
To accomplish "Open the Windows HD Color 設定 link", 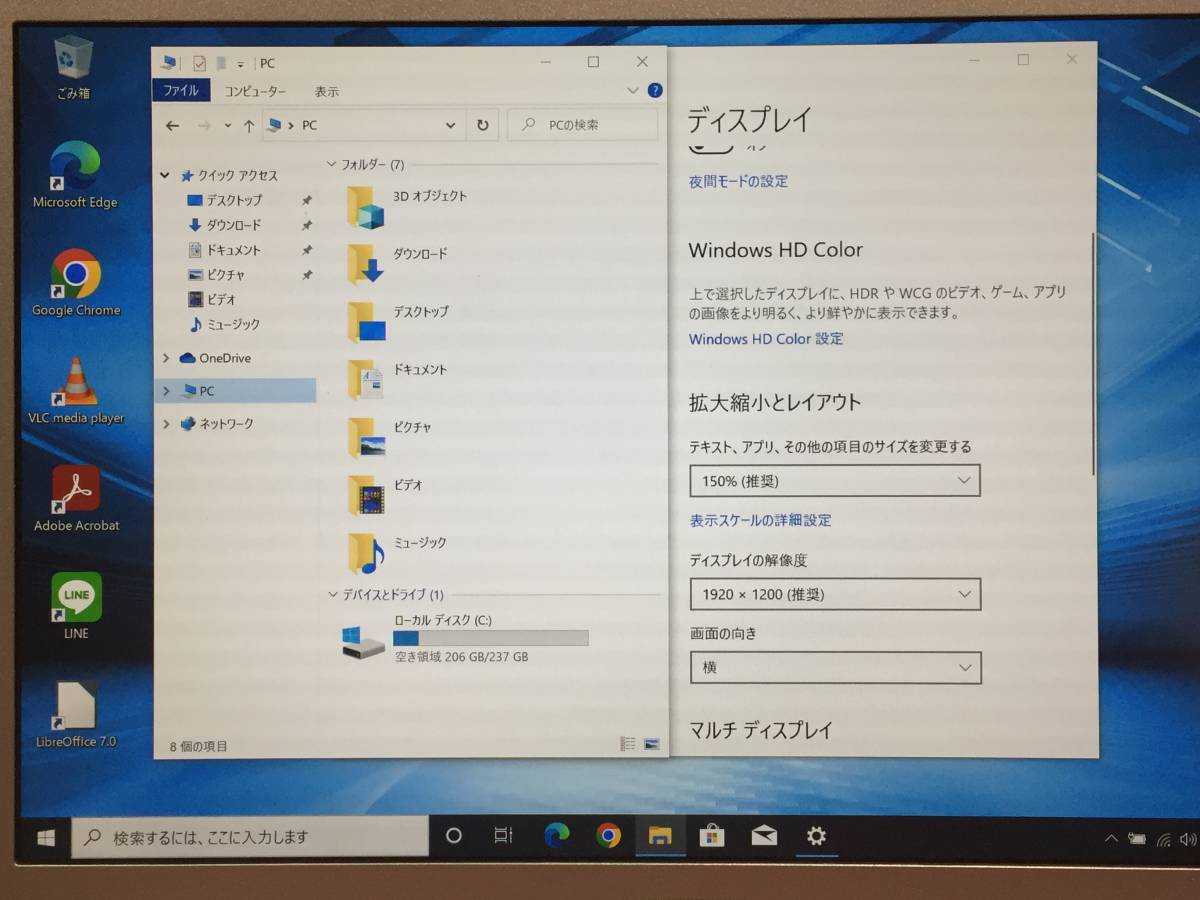I will coord(765,339).
